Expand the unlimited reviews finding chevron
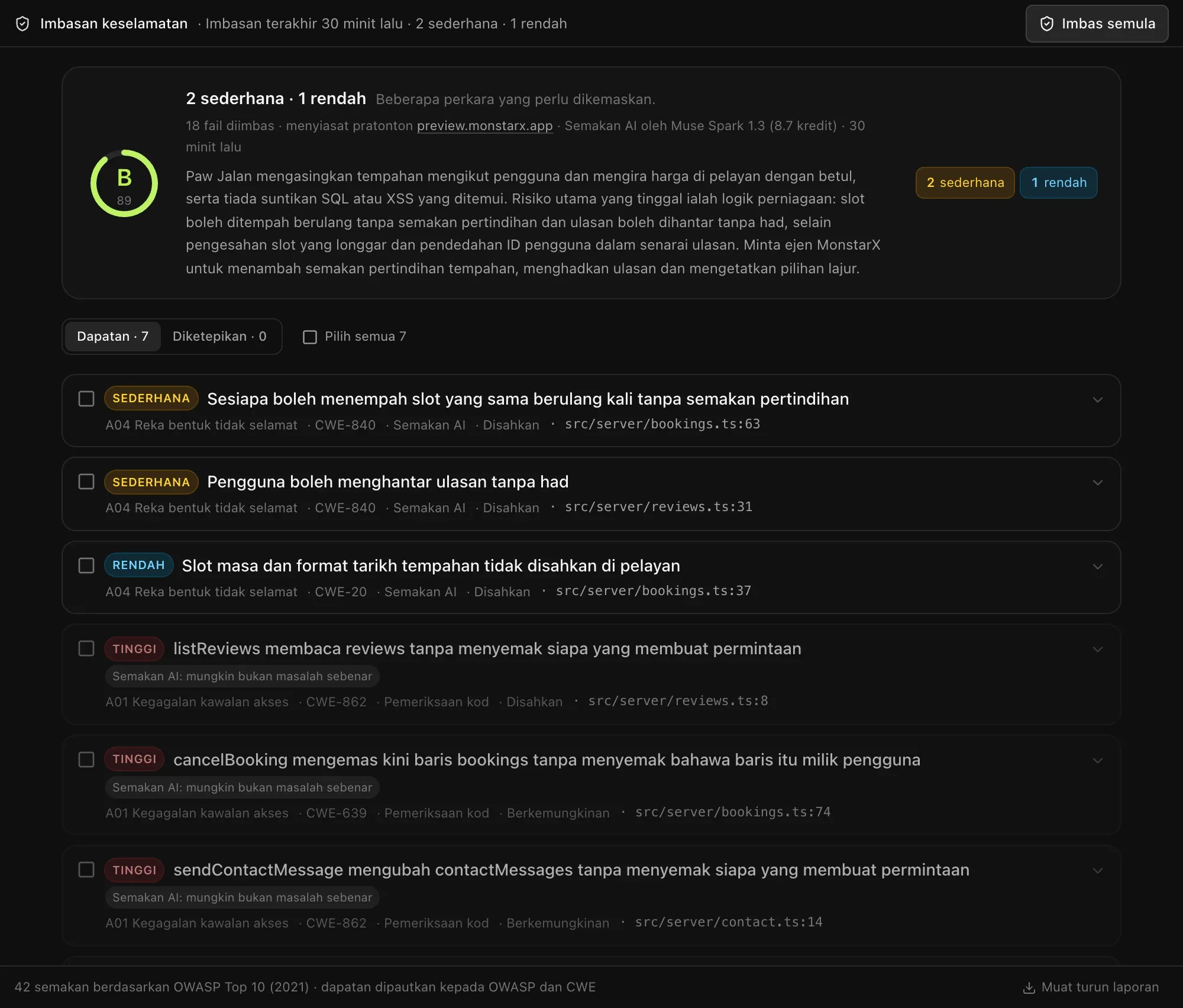1183x1008 pixels. point(1098,483)
